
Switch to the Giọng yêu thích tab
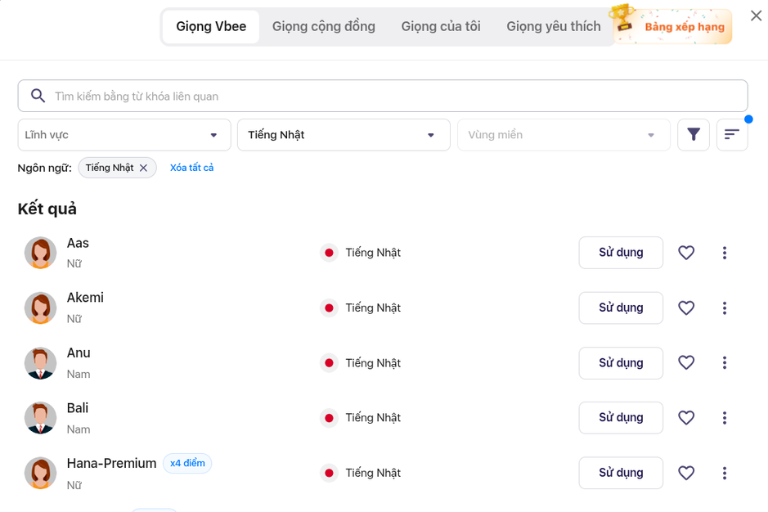coord(553,26)
